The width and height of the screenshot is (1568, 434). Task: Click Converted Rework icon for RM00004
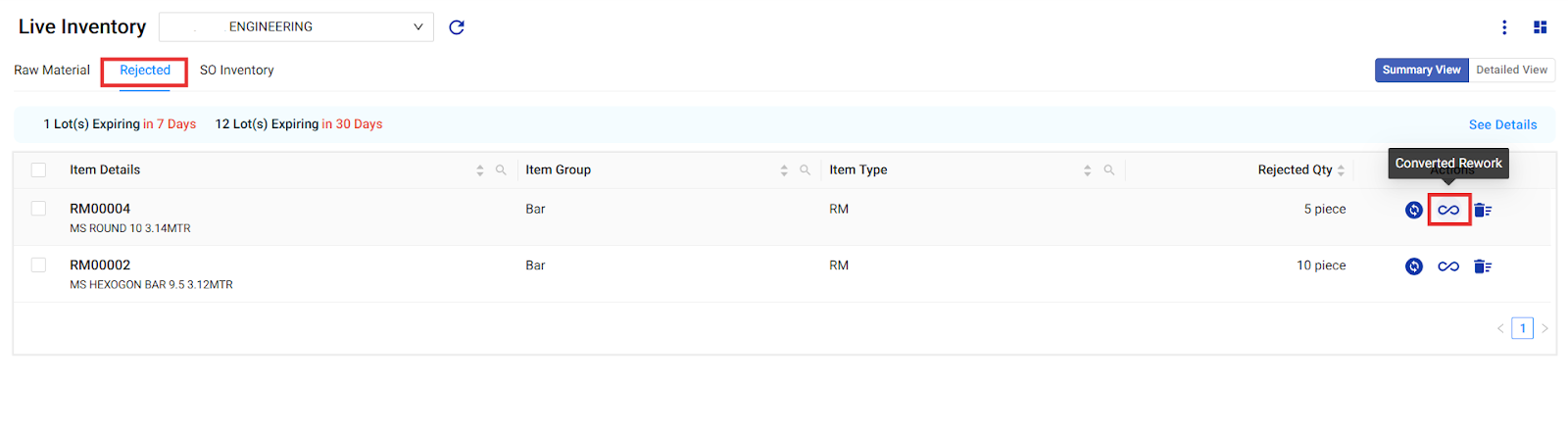[x=1448, y=210]
